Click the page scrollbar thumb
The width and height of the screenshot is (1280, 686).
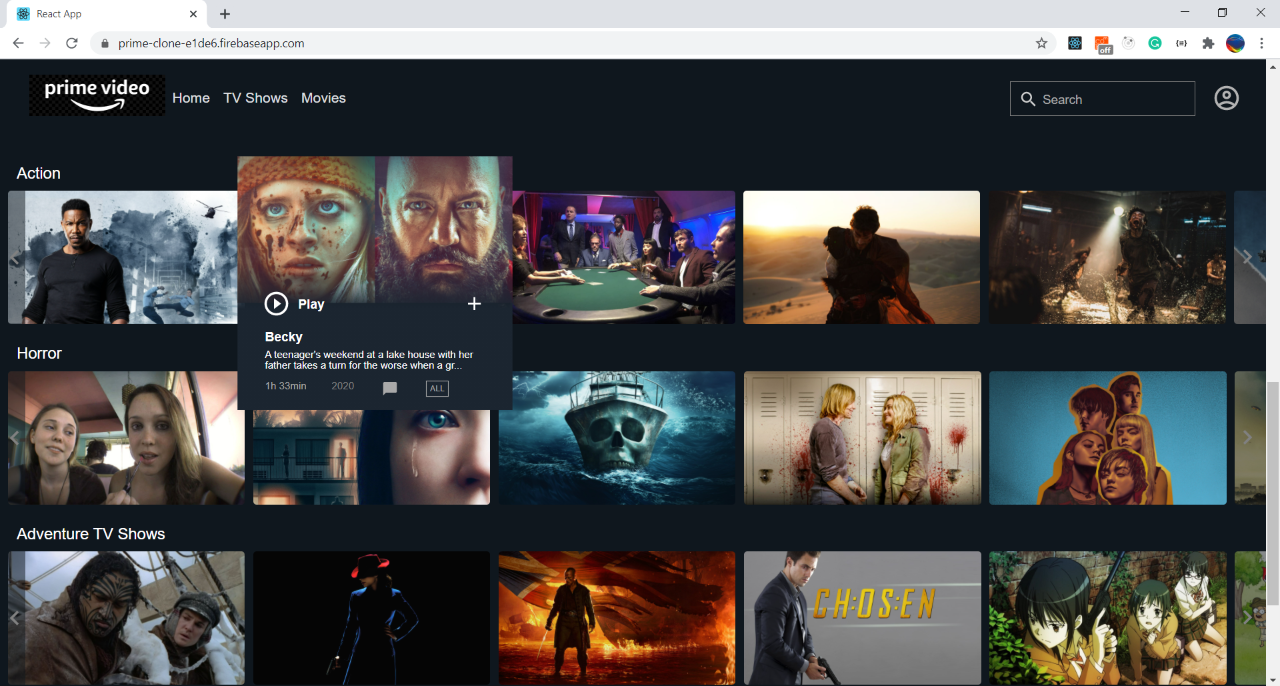tap(1272, 492)
